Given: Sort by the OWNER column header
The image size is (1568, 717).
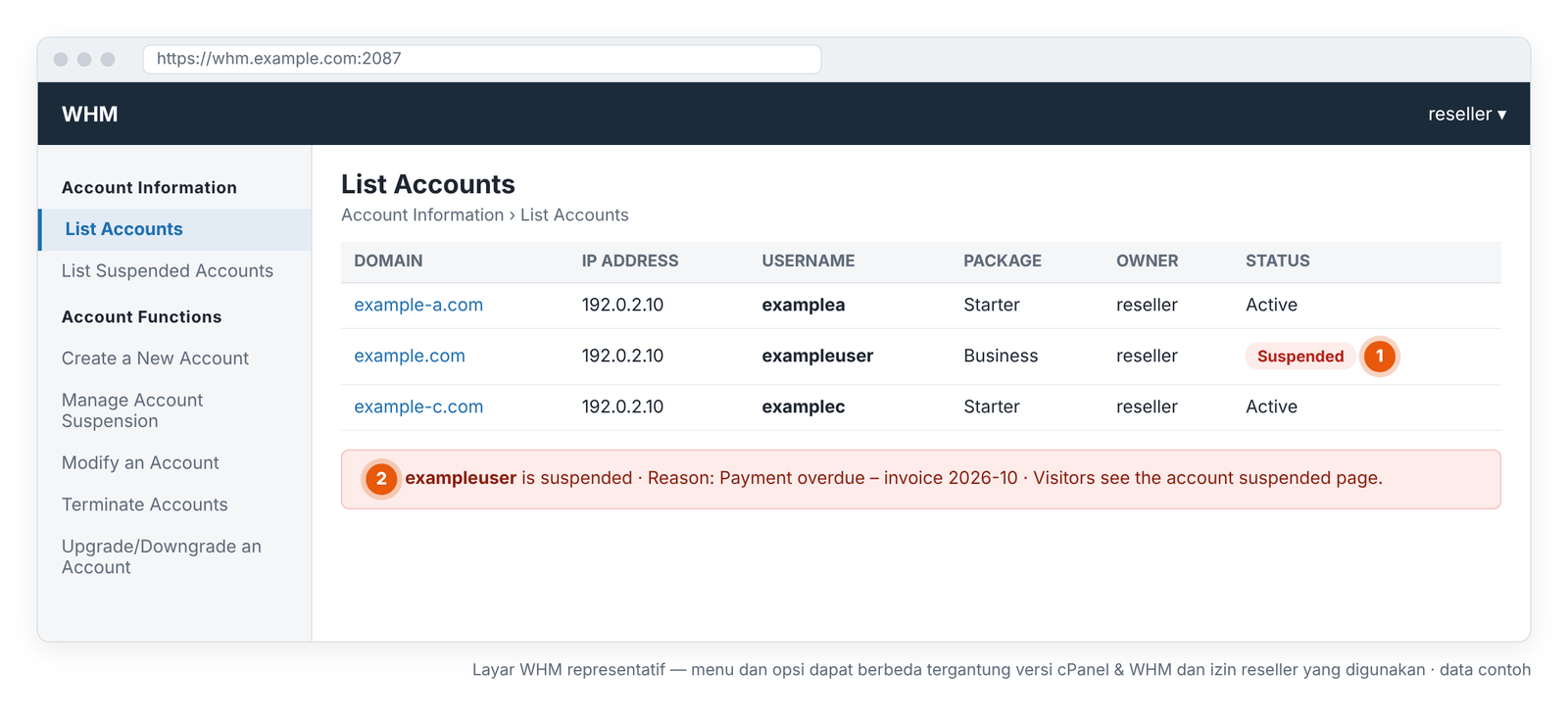Looking at the screenshot, I should (1148, 261).
